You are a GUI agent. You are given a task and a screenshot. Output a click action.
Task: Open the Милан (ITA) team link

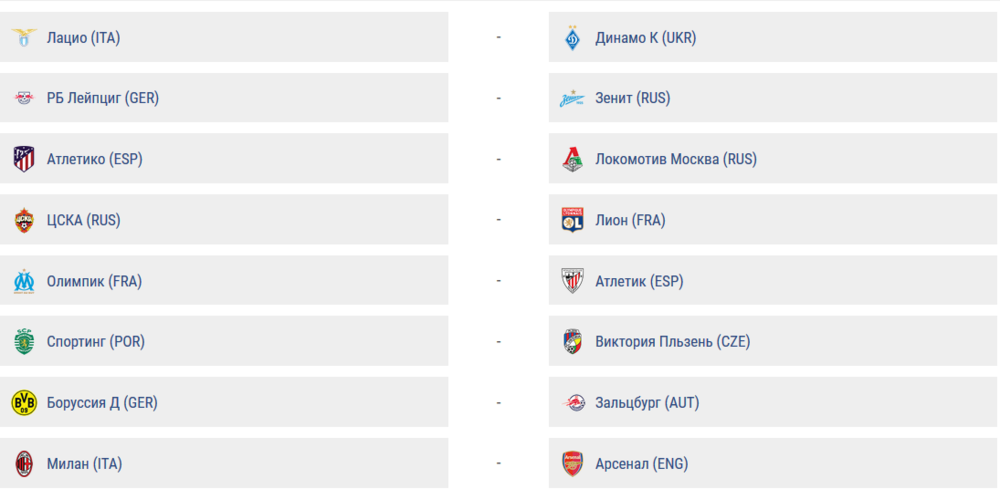coord(84,464)
